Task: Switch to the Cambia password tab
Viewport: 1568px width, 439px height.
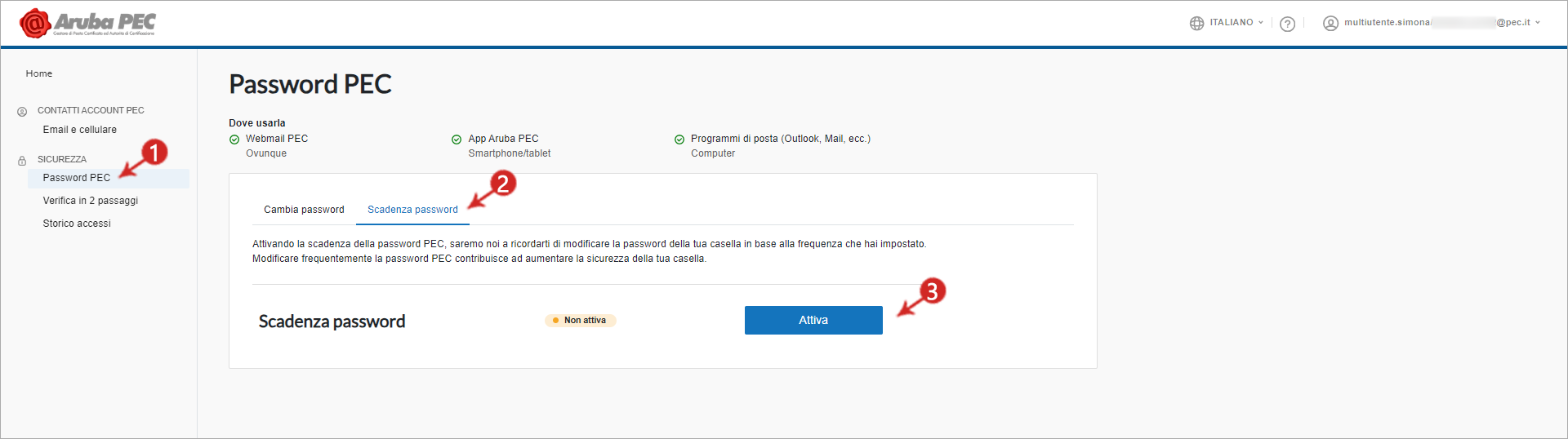Action: pos(304,210)
